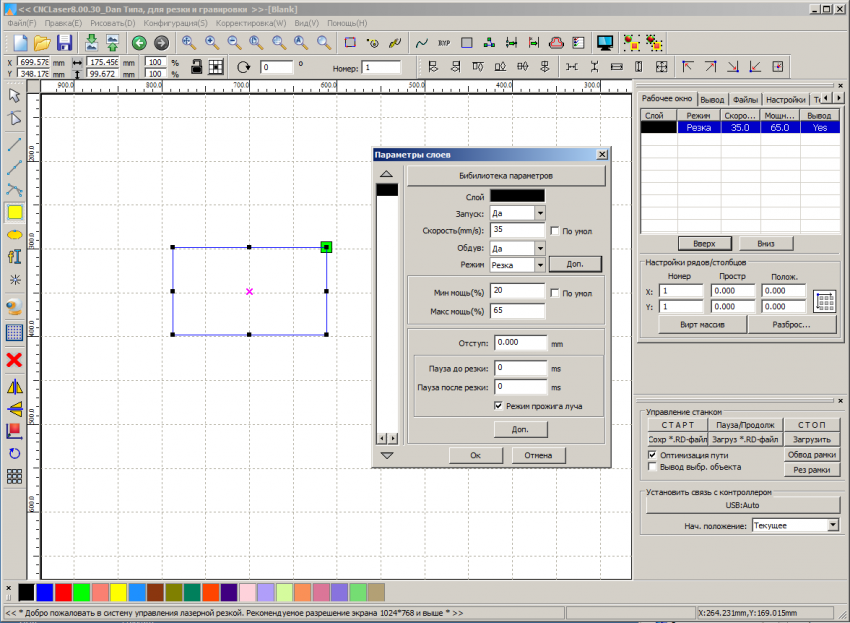Screen dimensions: 850x623
Task: Click the green Undo arrow icon
Action: coord(139,43)
